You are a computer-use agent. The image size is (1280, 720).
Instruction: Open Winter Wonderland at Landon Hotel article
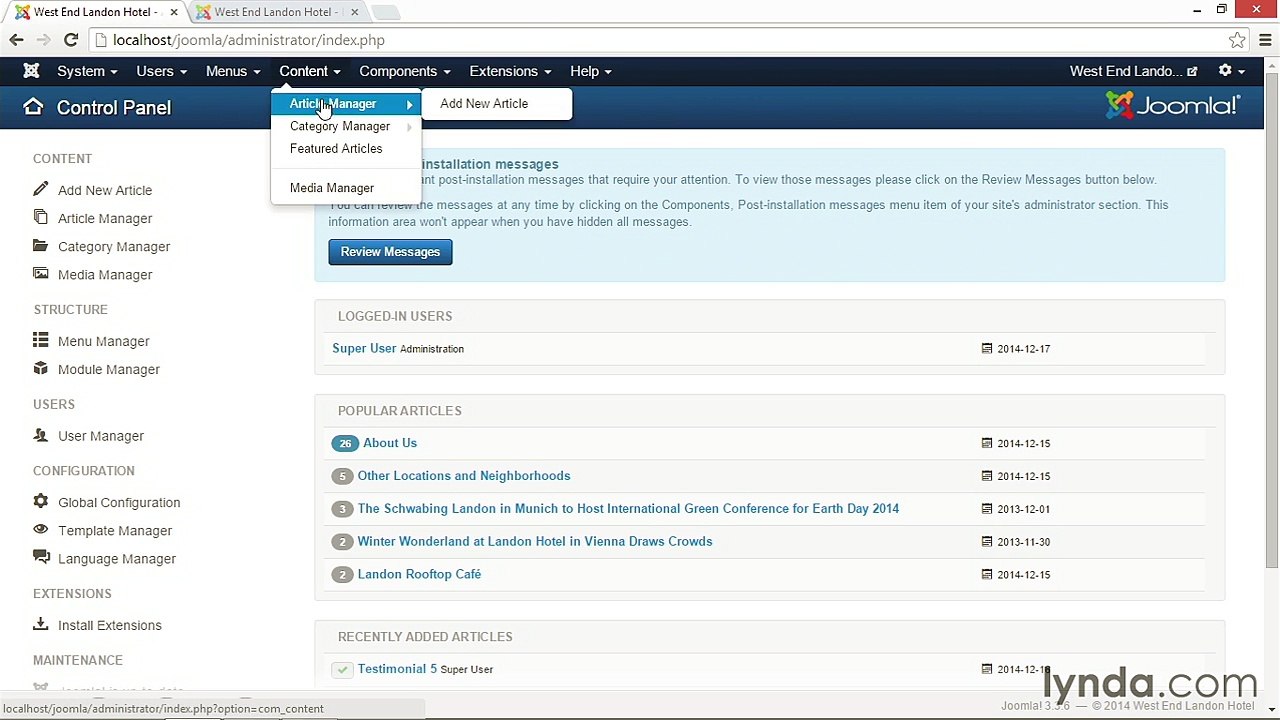(x=535, y=541)
